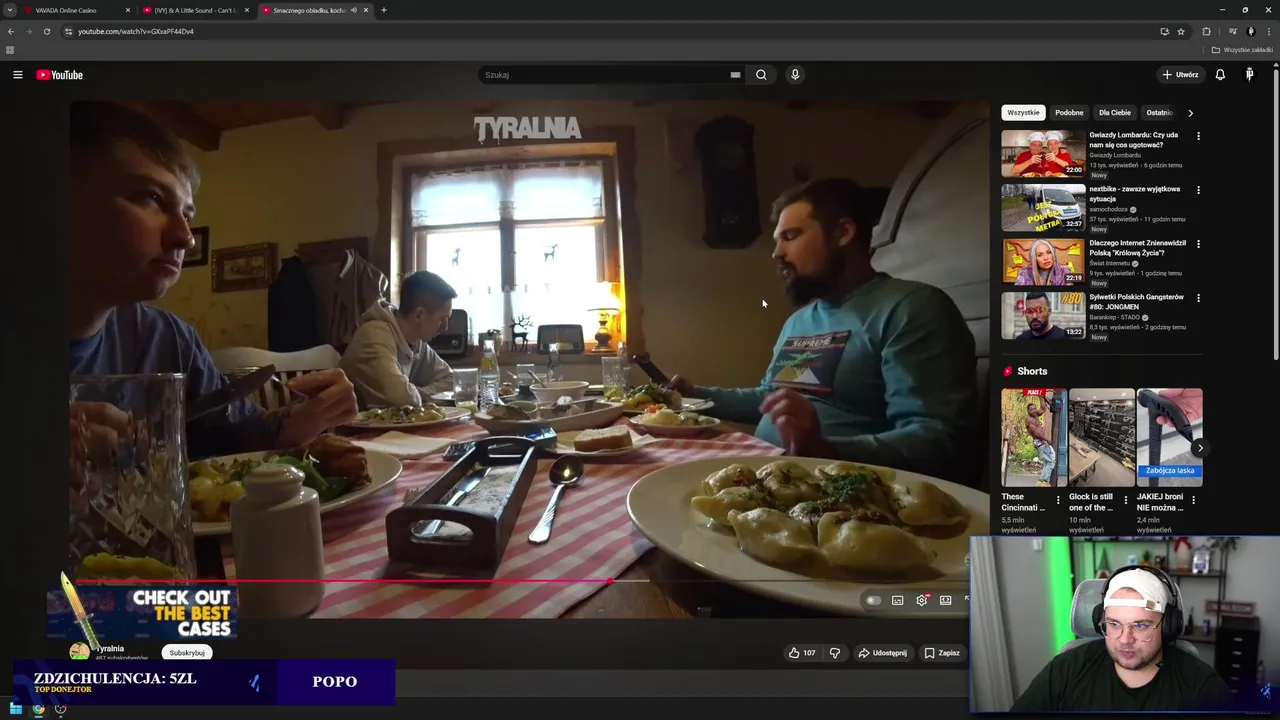Show more filter chips with right arrow
1280x720 pixels.
pos(1190,113)
